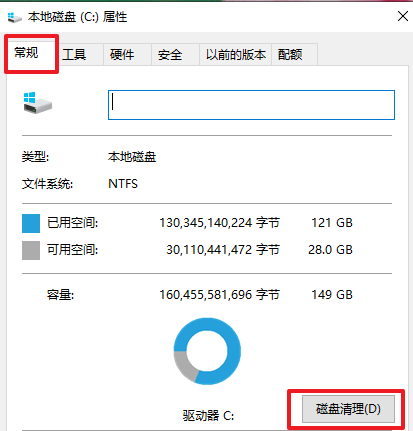Open the 以前的版本 tab

235,54
